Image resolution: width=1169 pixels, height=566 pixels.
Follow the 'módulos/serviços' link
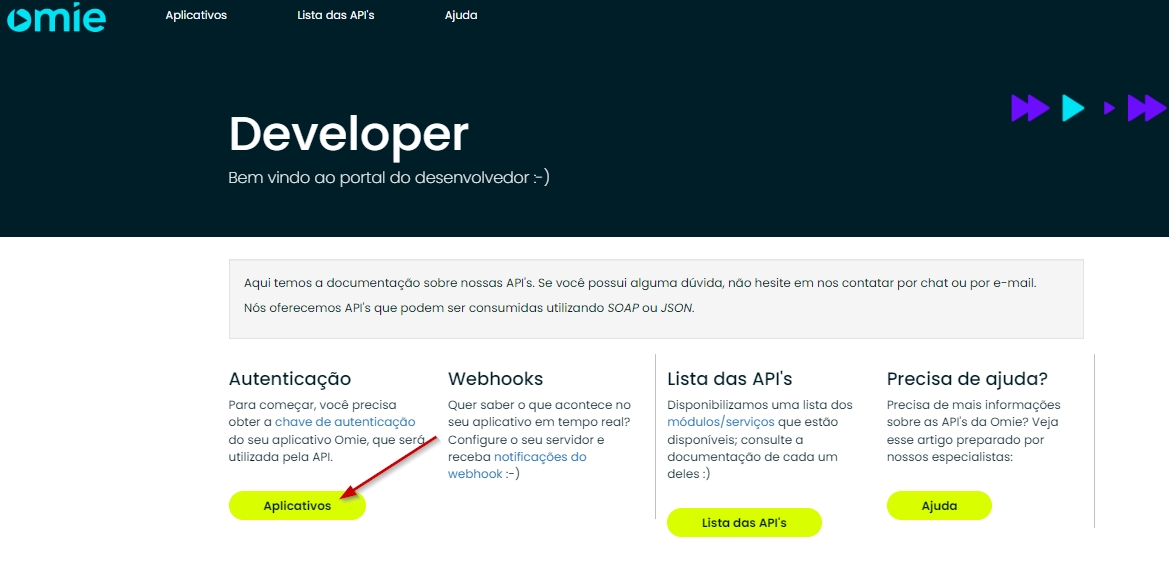[x=716, y=422]
